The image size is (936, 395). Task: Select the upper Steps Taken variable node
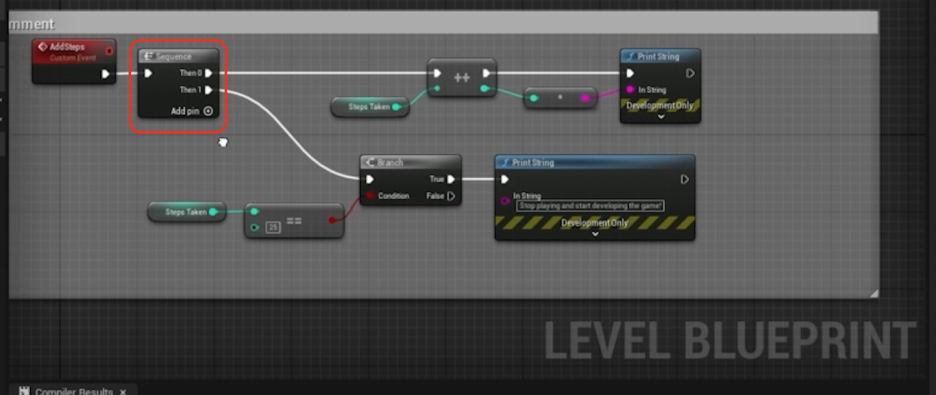pos(369,107)
